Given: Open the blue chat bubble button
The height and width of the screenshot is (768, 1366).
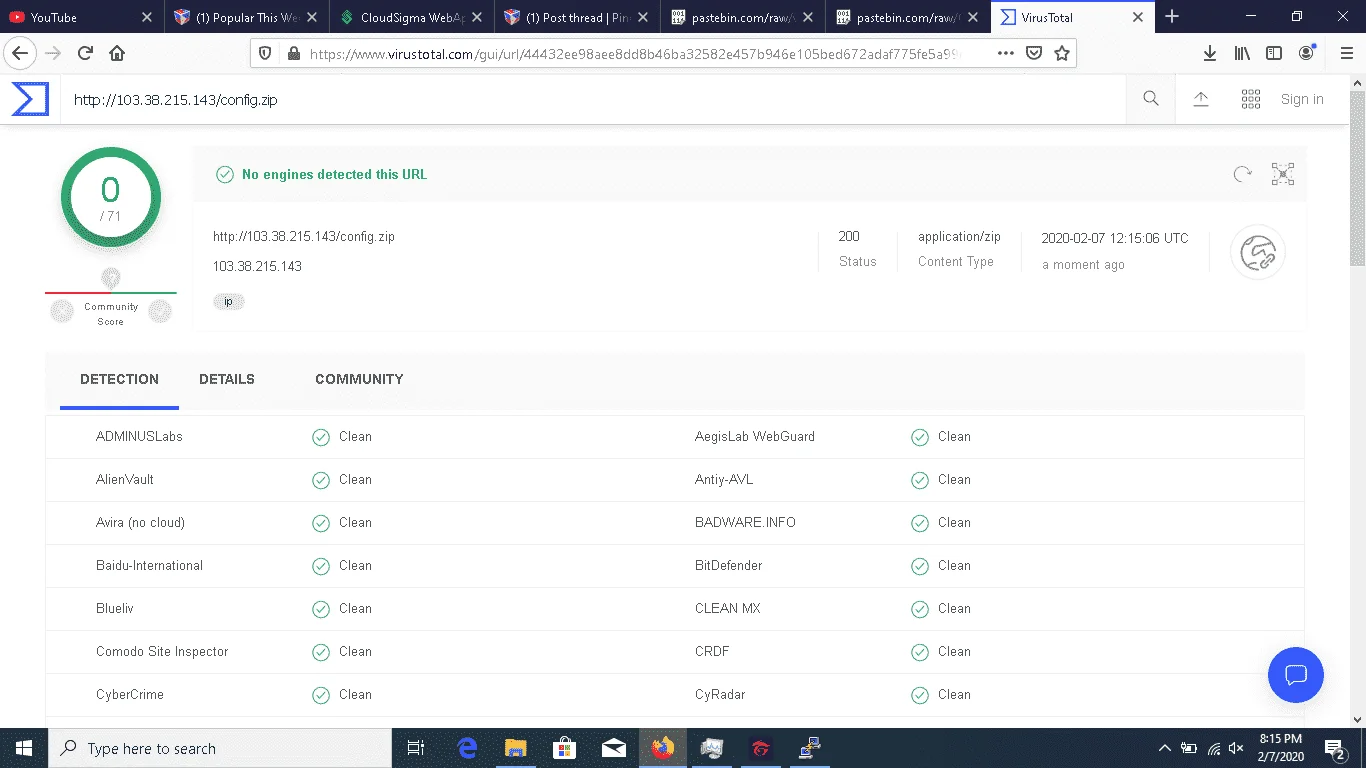Looking at the screenshot, I should coord(1295,674).
